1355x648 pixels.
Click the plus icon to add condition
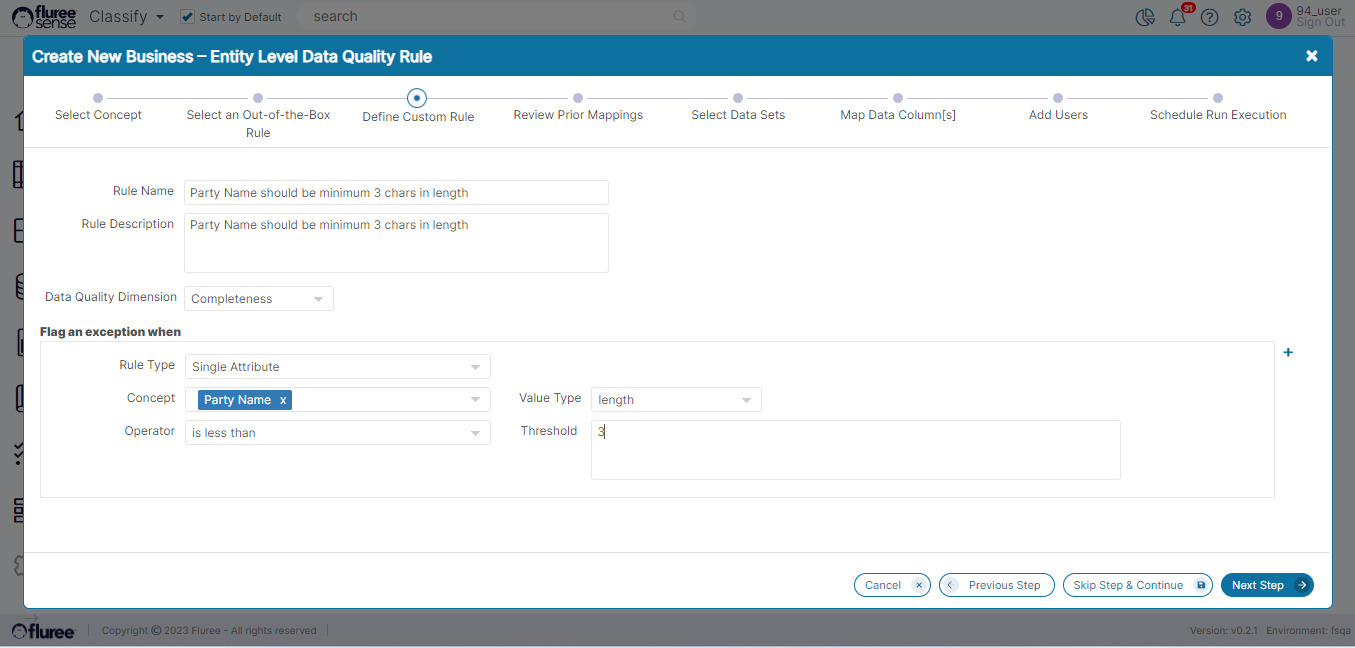pos(1288,352)
